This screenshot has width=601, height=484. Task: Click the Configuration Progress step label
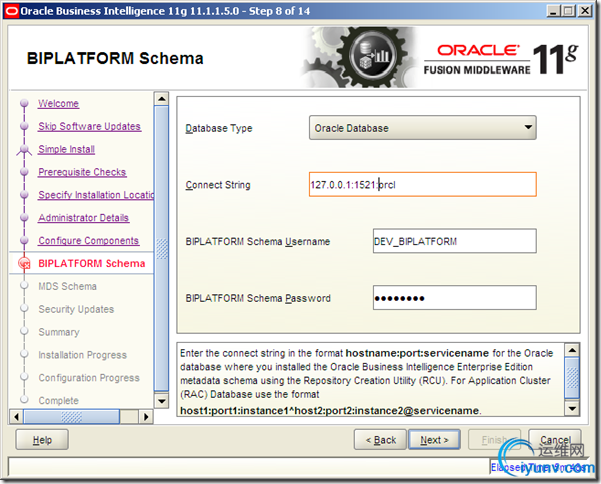[89, 378]
